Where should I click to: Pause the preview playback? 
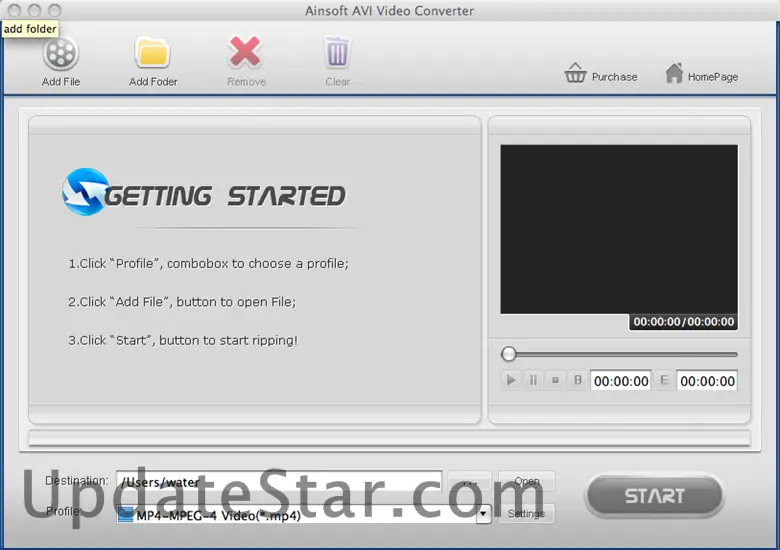coord(533,380)
